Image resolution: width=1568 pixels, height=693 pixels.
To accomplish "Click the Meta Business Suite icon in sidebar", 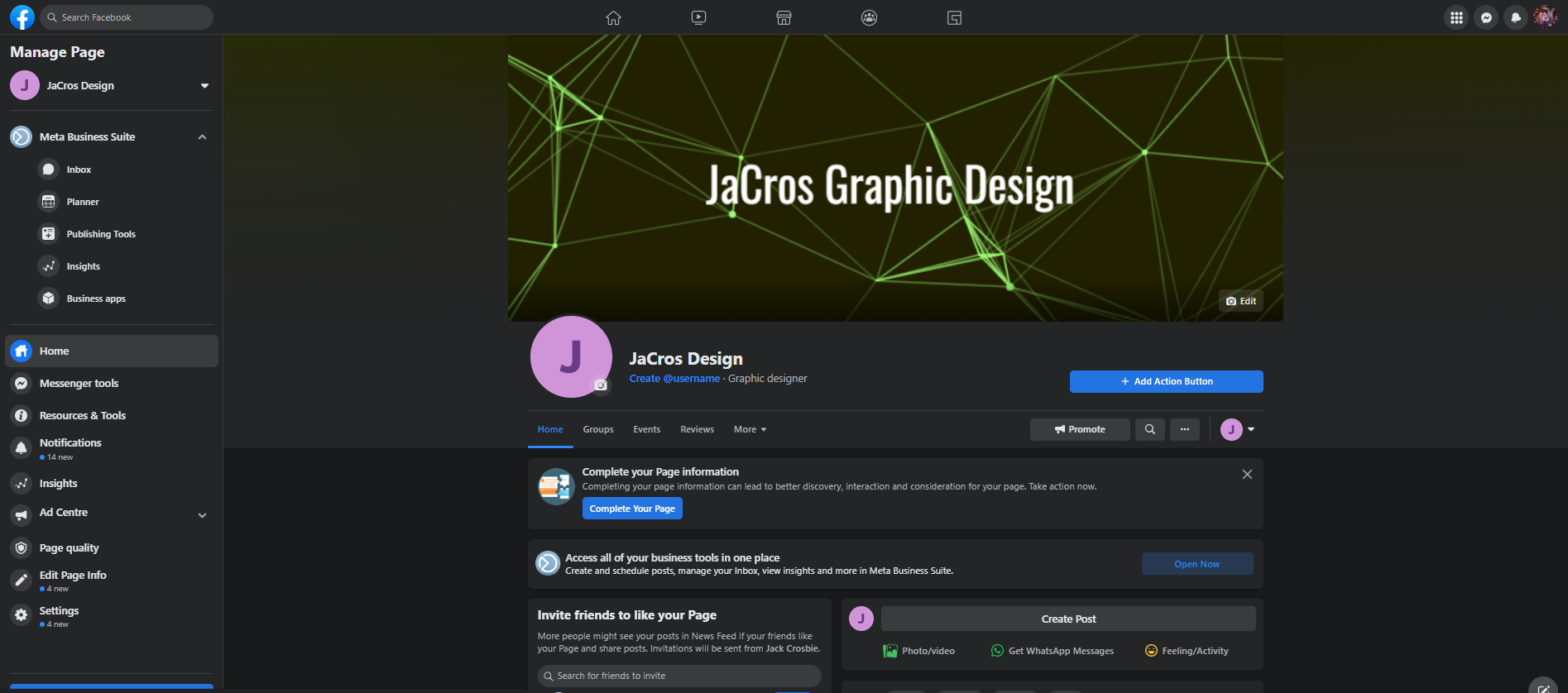I will 22,136.
